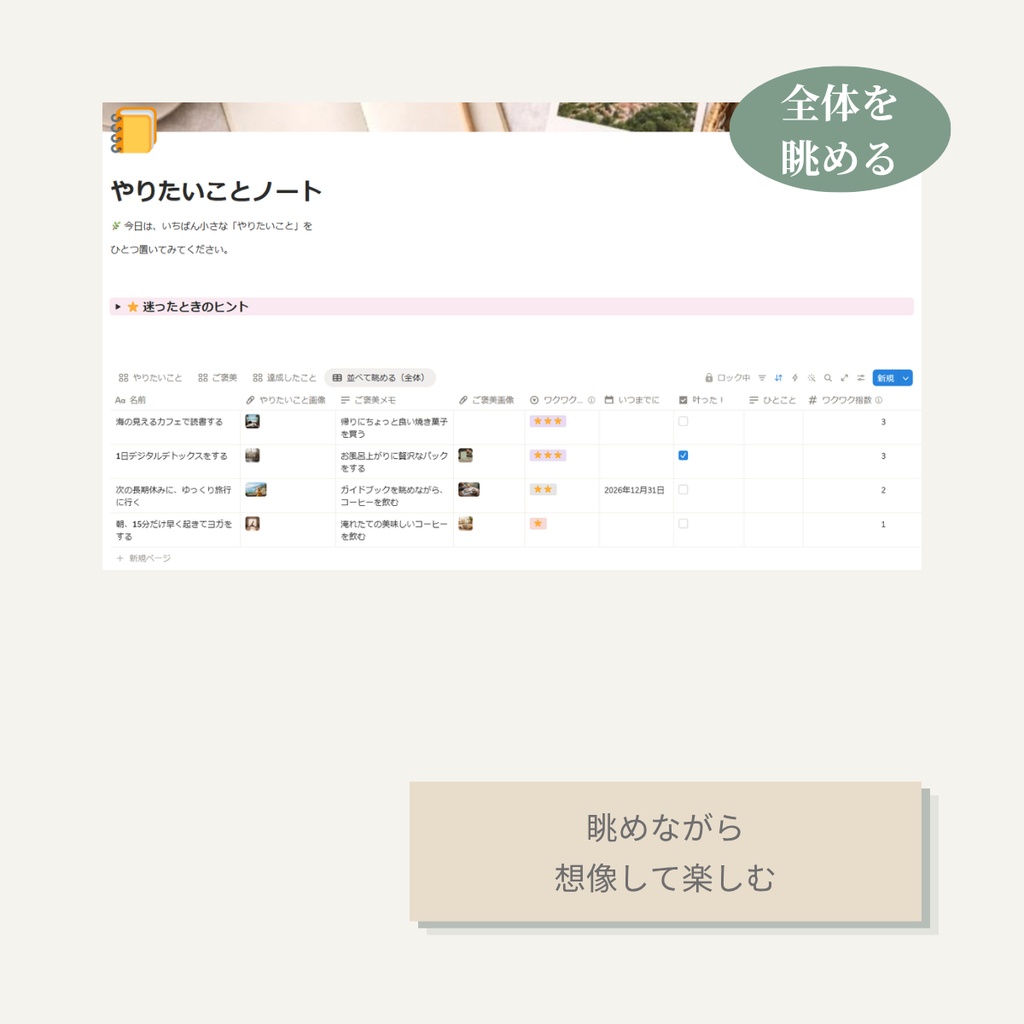1024x1024 pixels.
Task: Open ご褒美画像 thumbnail in デジタルデトックス row
Action: 465,455
